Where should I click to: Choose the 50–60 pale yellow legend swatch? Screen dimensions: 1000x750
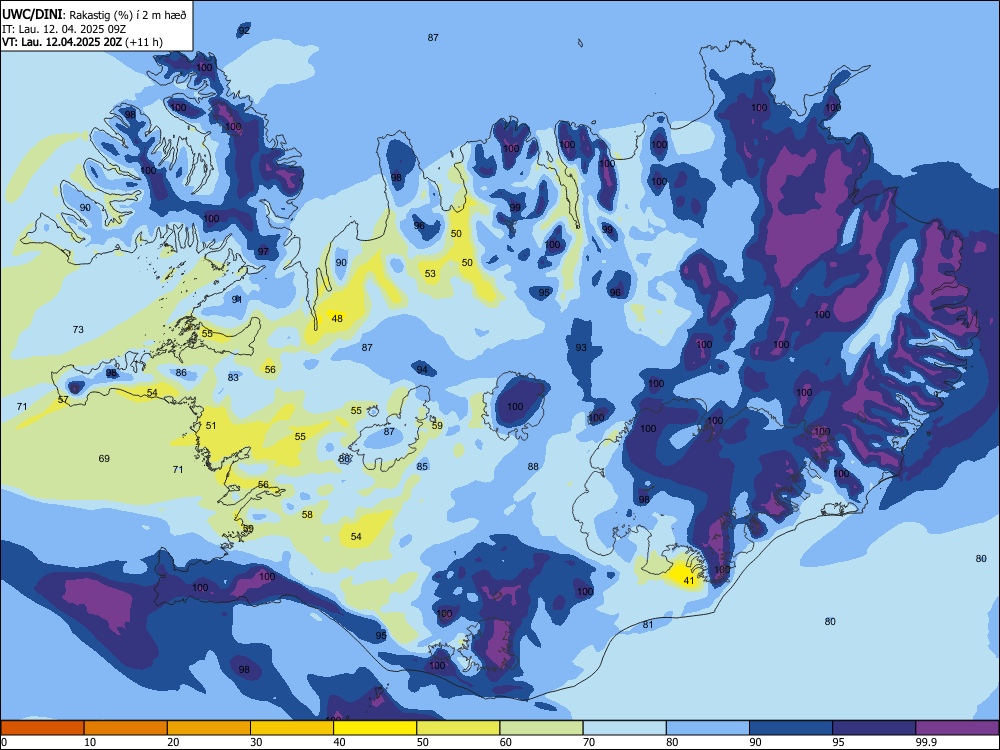458,728
